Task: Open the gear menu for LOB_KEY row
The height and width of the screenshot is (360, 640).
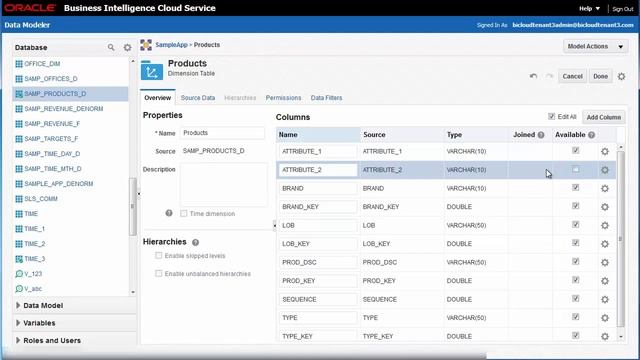Action: click(605, 244)
